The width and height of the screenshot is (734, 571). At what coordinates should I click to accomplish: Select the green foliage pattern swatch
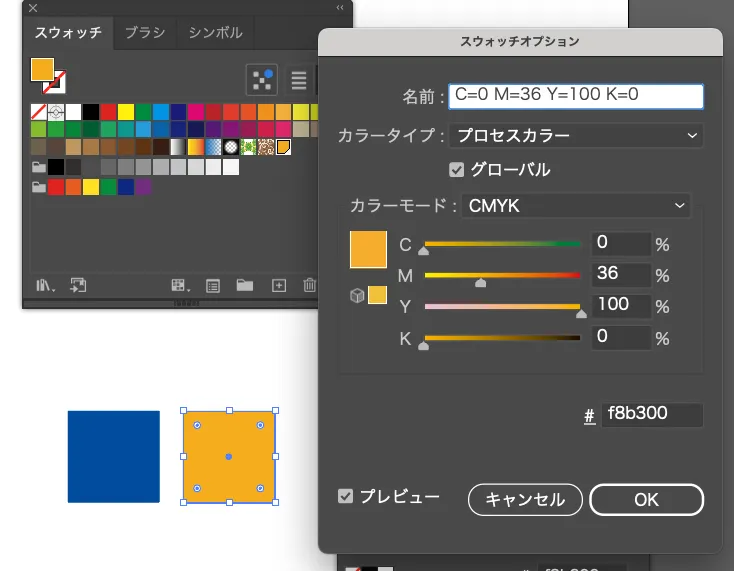coord(248,147)
